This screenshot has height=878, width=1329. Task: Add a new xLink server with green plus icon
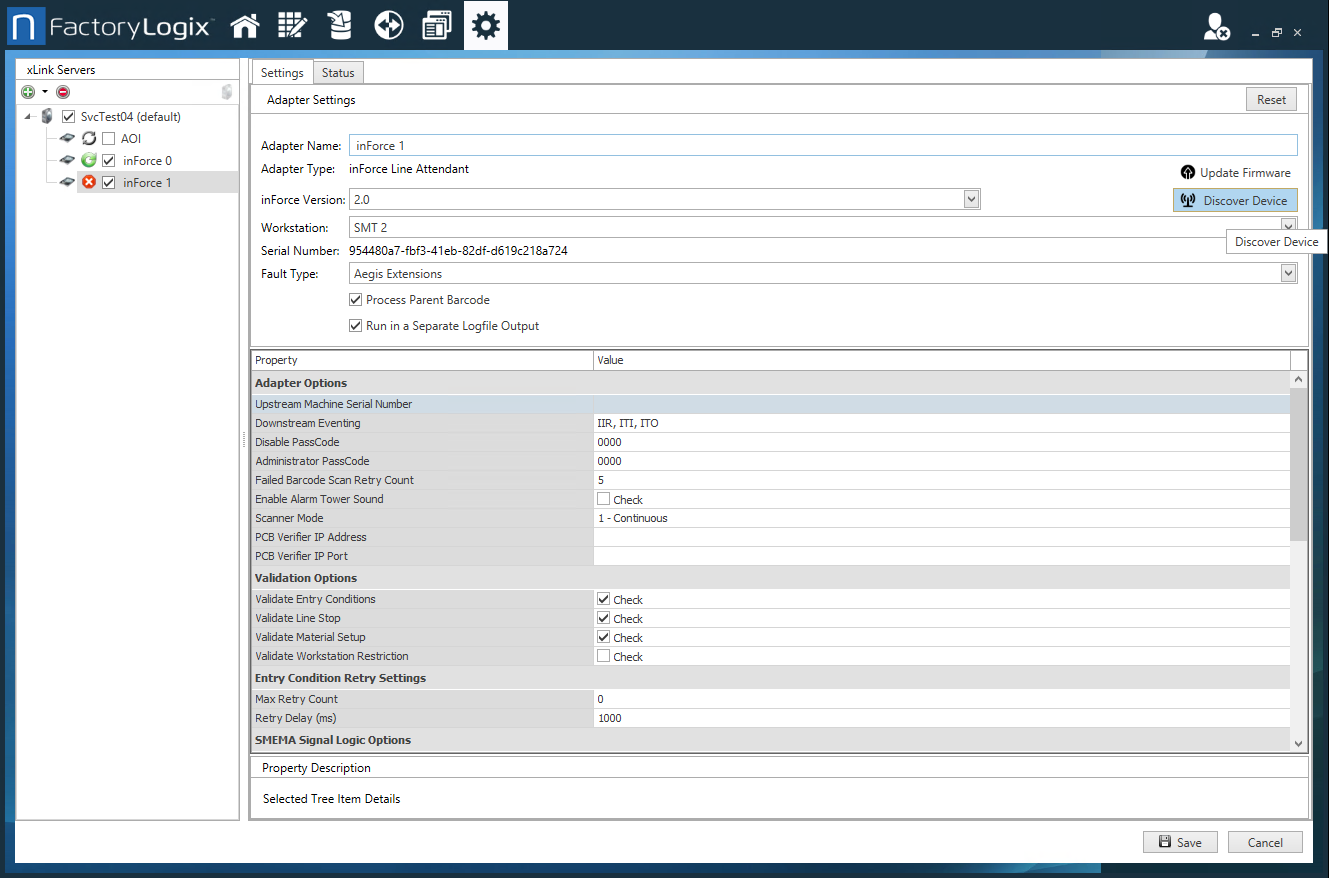27,91
